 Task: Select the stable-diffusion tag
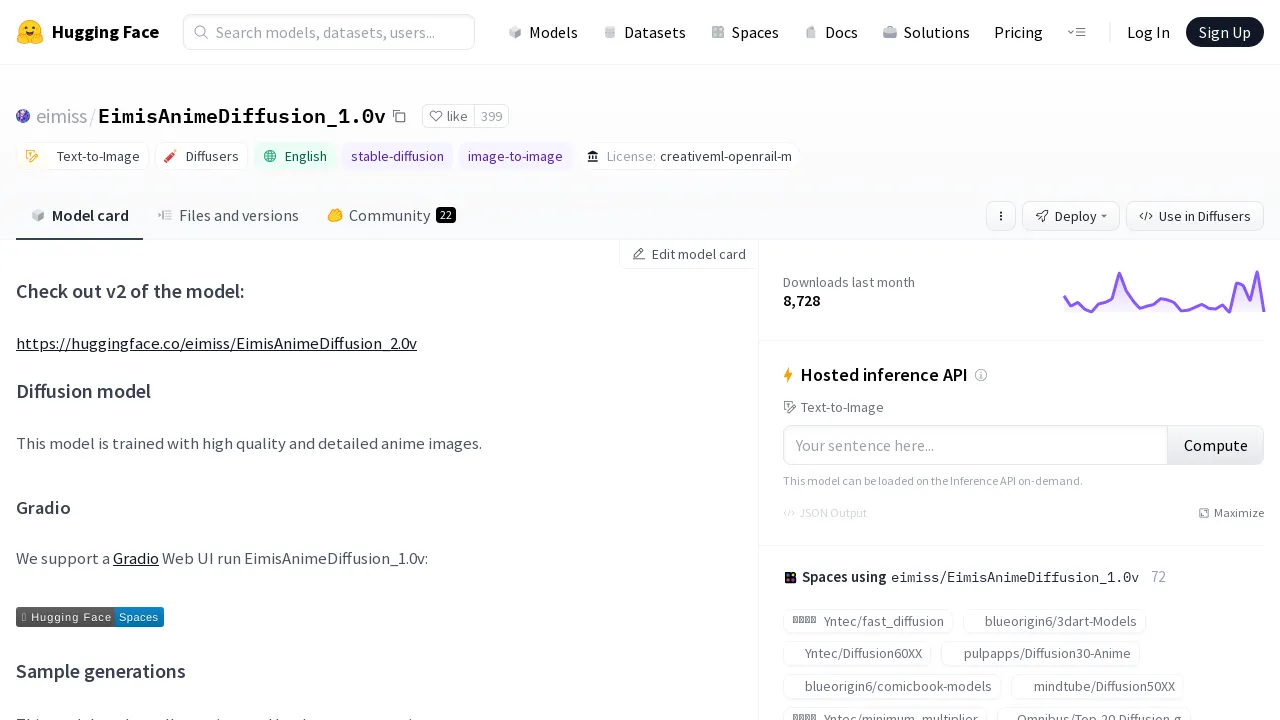397,156
